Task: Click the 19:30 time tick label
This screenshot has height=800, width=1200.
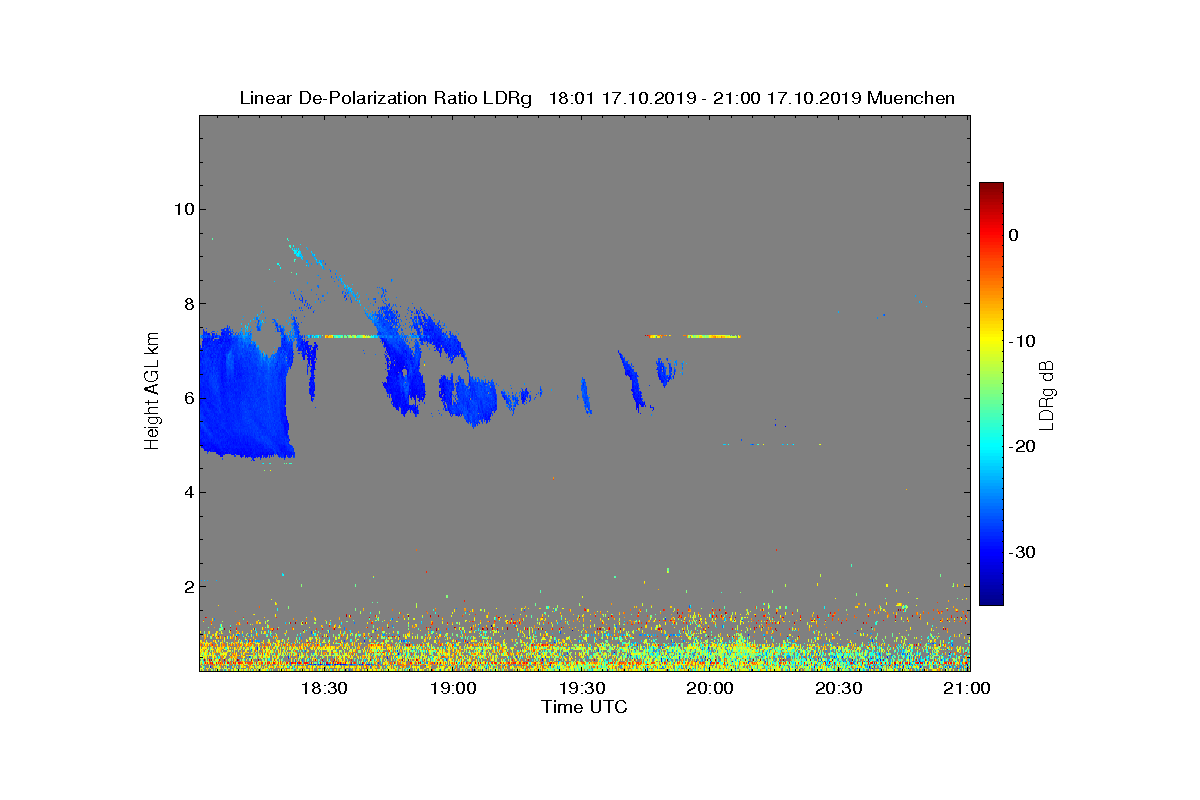Action: click(x=582, y=689)
